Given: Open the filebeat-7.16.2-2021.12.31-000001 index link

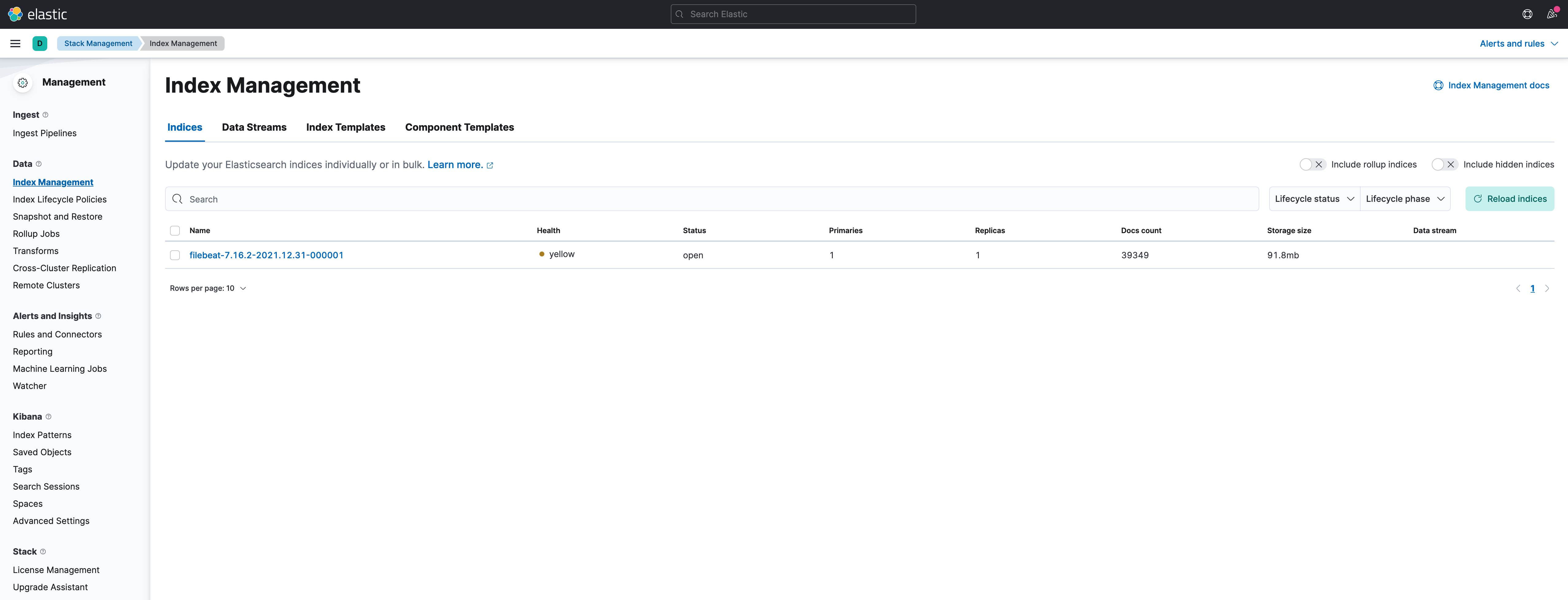Looking at the screenshot, I should (x=266, y=255).
